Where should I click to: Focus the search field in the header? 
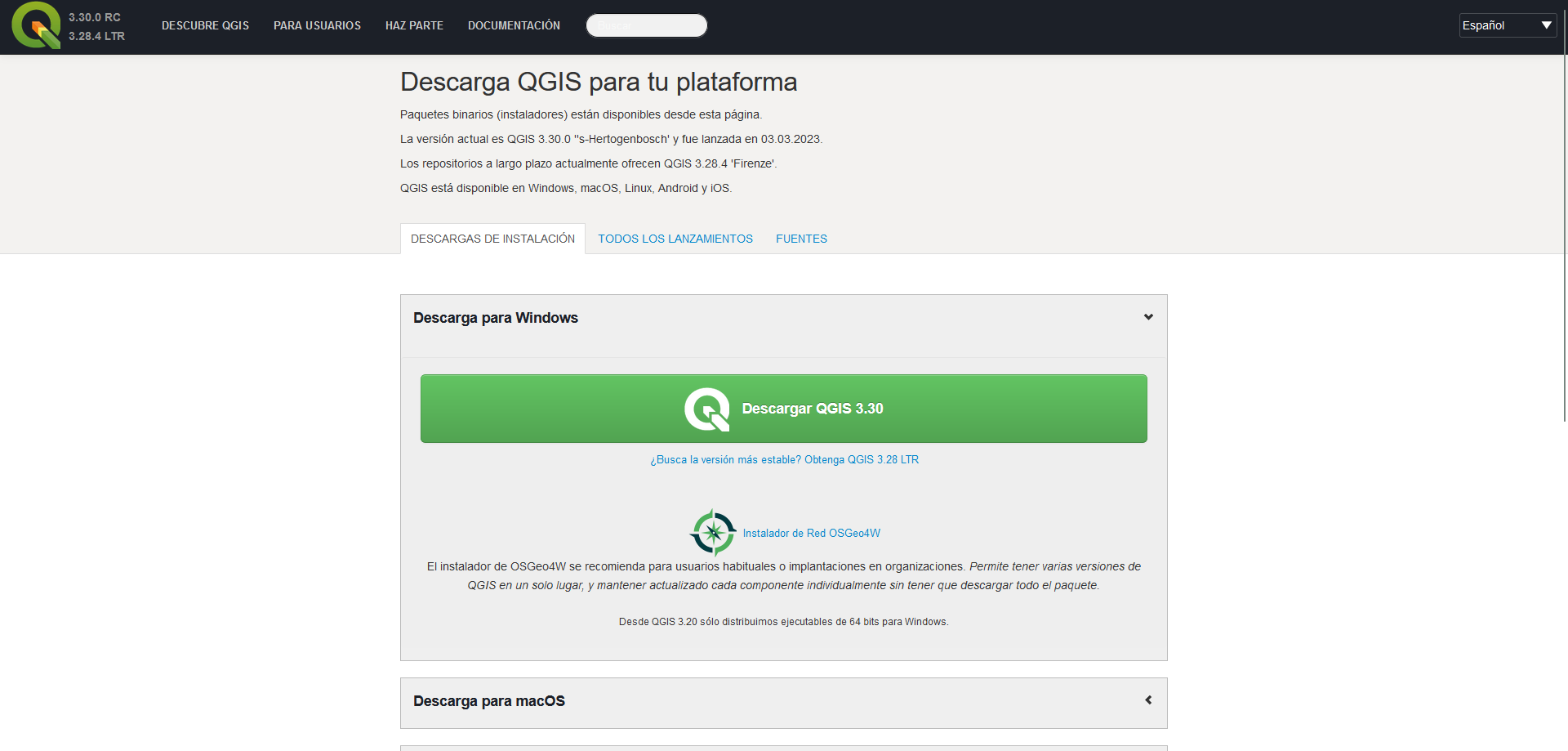point(647,25)
